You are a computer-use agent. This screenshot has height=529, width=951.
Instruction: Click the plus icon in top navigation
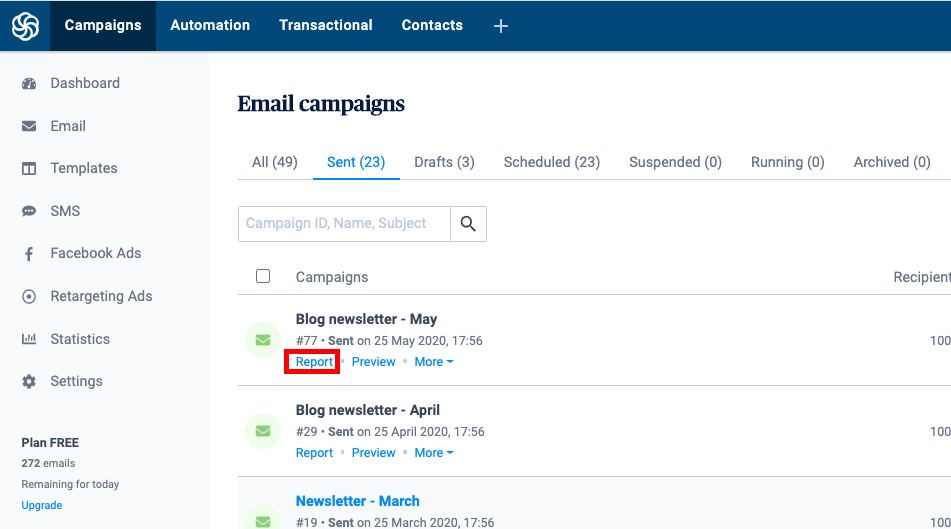[501, 26]
